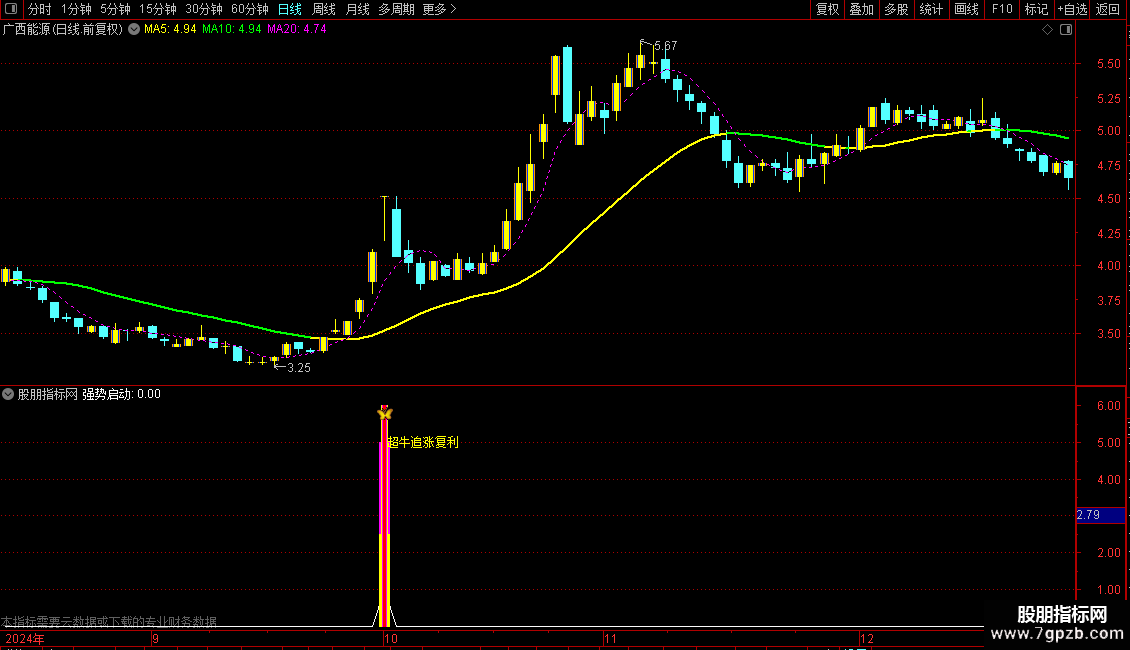This screenshot has height=650, width=1130.
Task: Click the 4.50 price axis label
Action: 1108,199
